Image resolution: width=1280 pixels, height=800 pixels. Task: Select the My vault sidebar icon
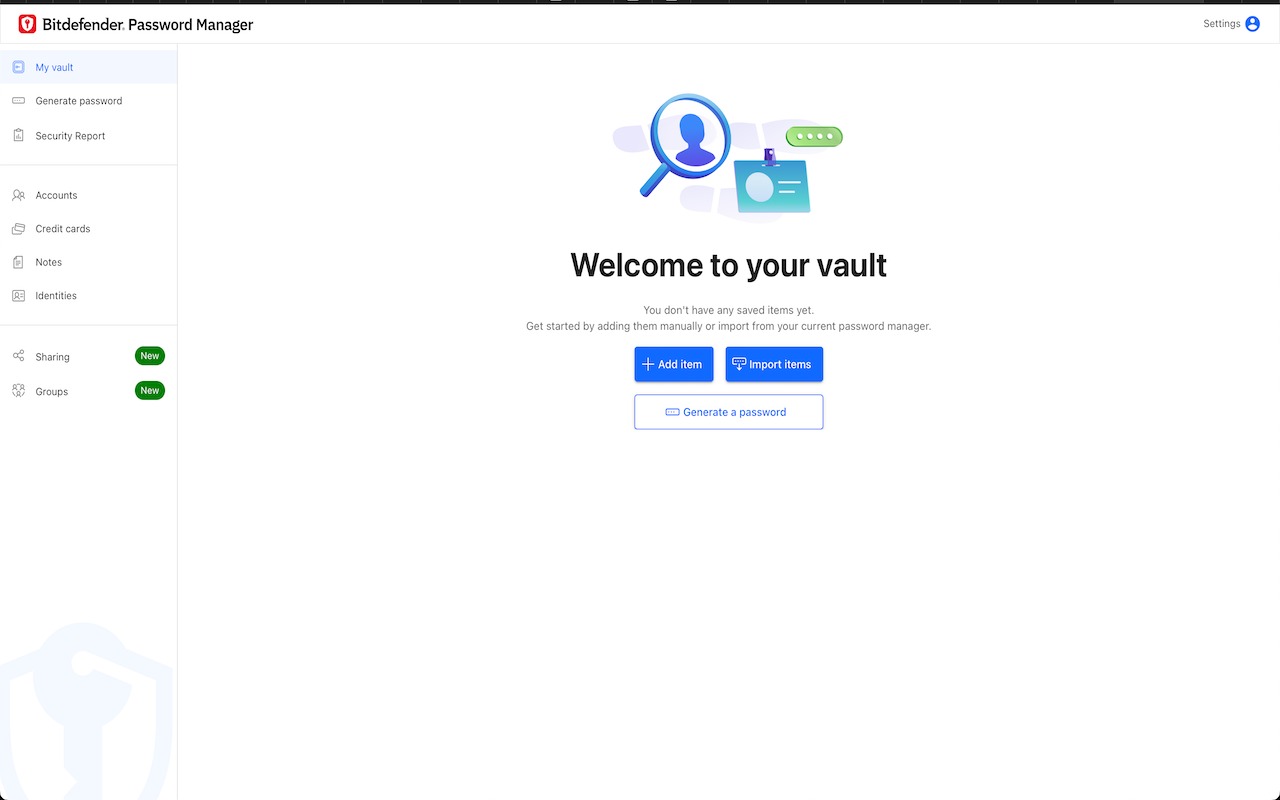click(18, 67)
